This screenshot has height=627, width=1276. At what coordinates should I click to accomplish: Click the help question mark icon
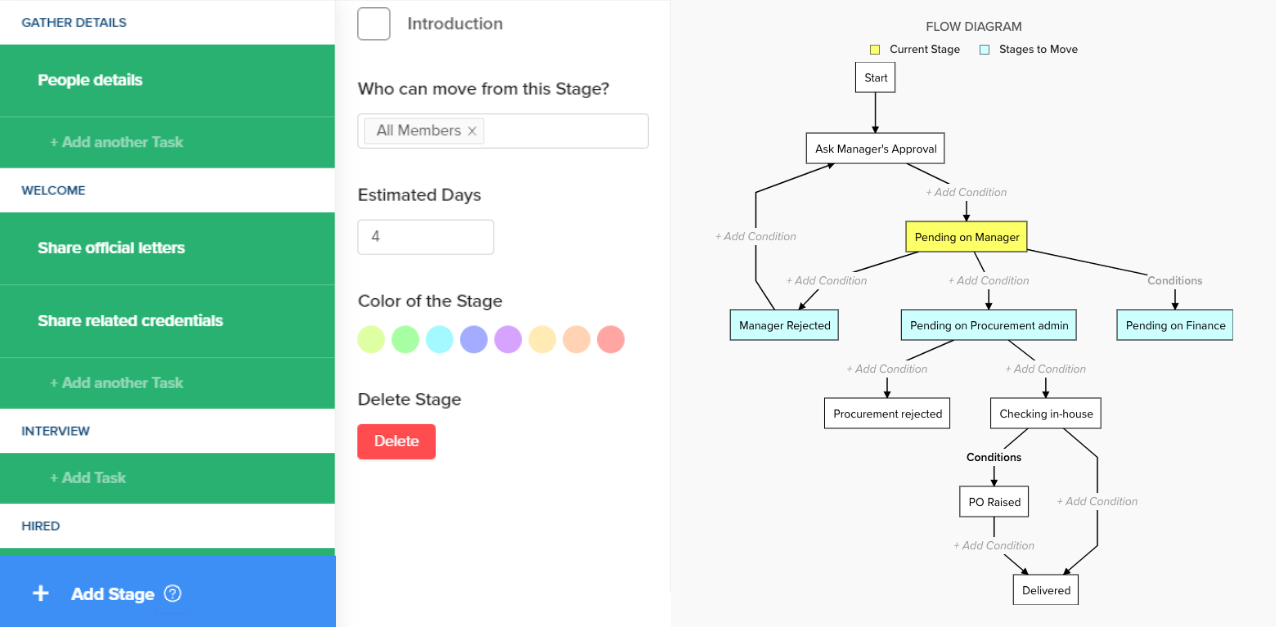[172, 594]
